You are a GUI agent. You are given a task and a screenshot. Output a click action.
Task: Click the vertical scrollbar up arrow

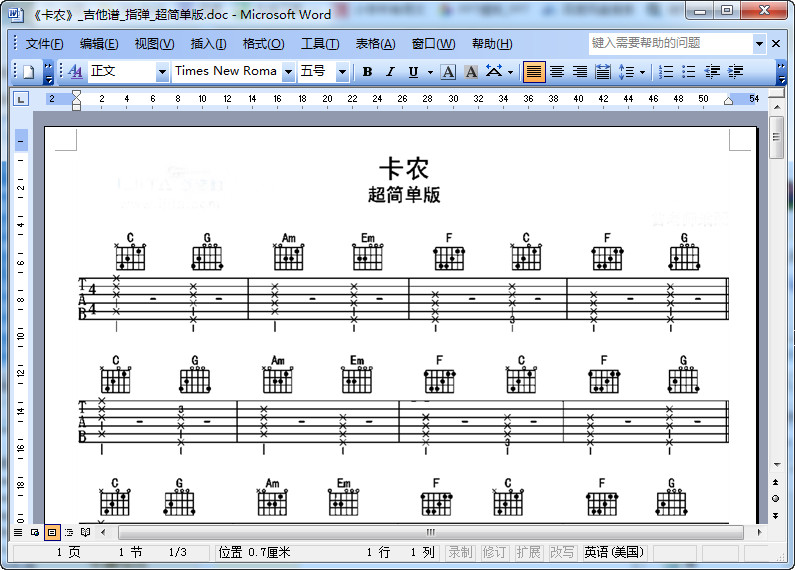(x=776, y=107)
